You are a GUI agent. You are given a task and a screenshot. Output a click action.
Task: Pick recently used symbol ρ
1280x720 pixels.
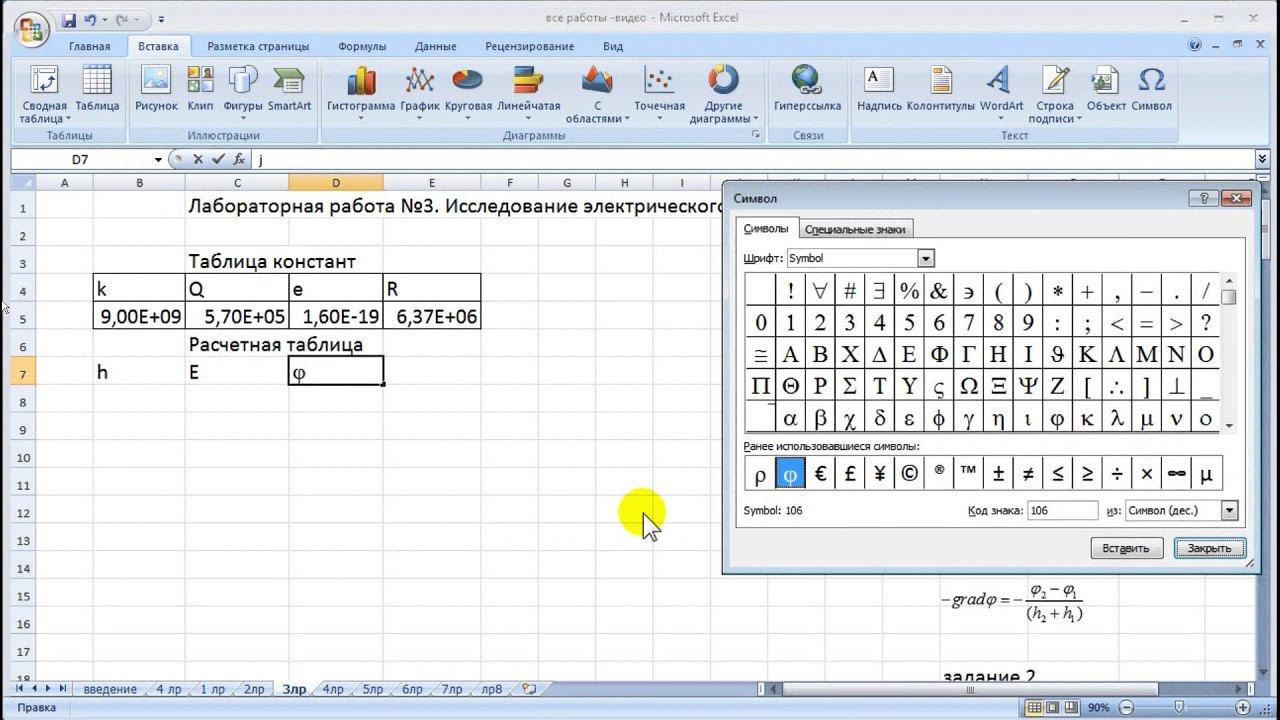click(x=760, y=475)
